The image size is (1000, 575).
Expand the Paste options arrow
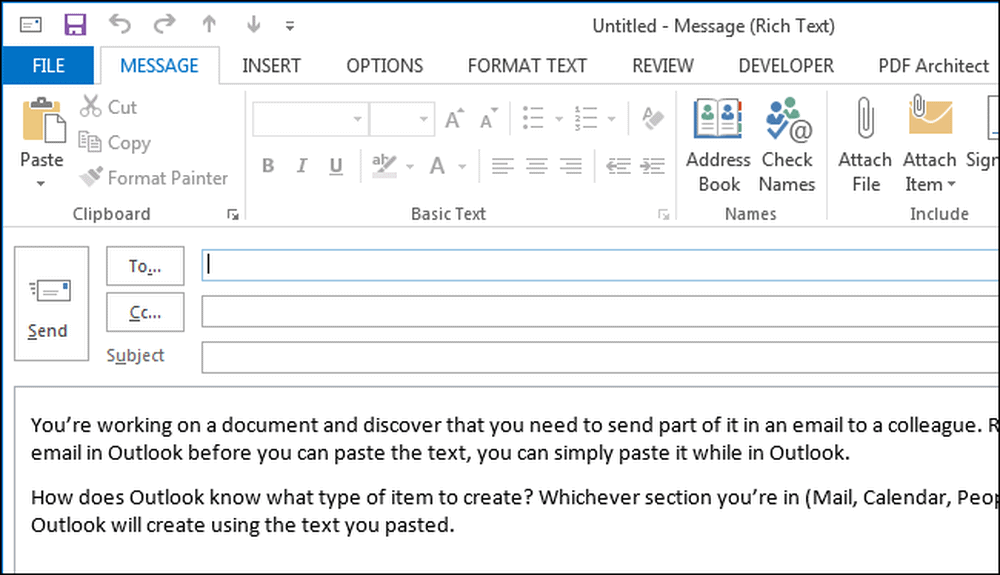pyautogui.click(x=41, y=184)
